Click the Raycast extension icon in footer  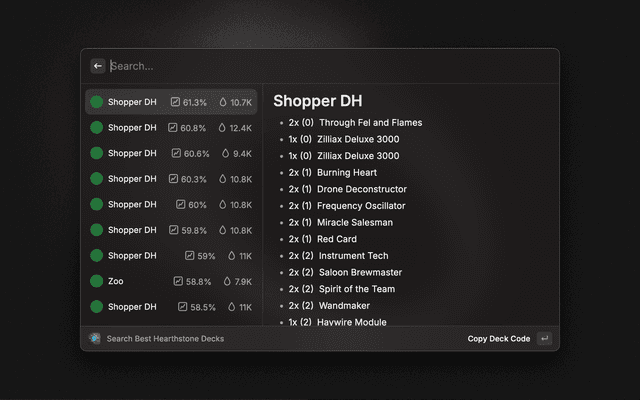94,338
